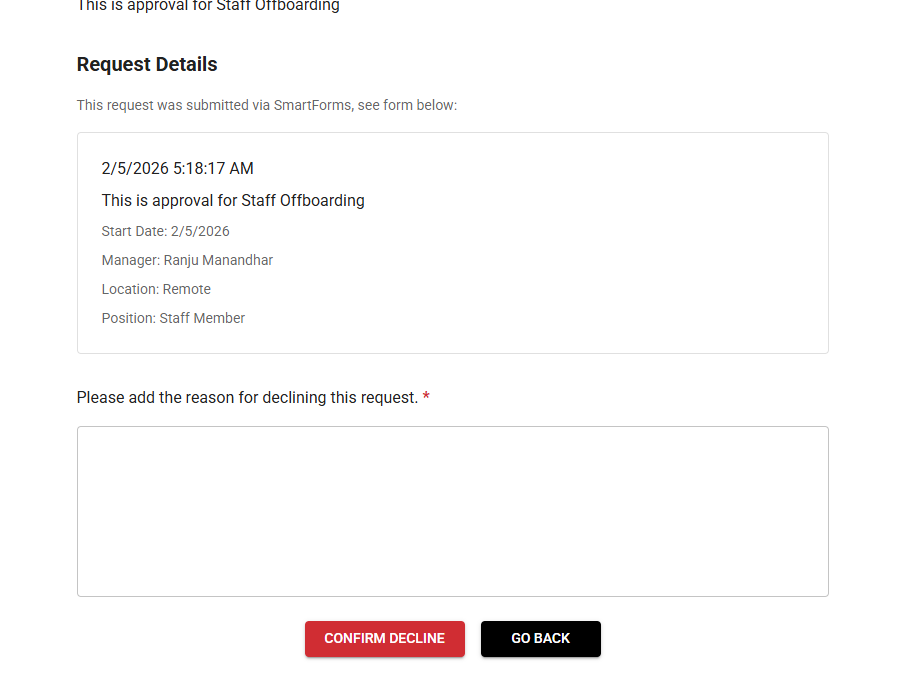918x676 pixels.
Task: Click the reason for declining field label
Action: point(247,398)
